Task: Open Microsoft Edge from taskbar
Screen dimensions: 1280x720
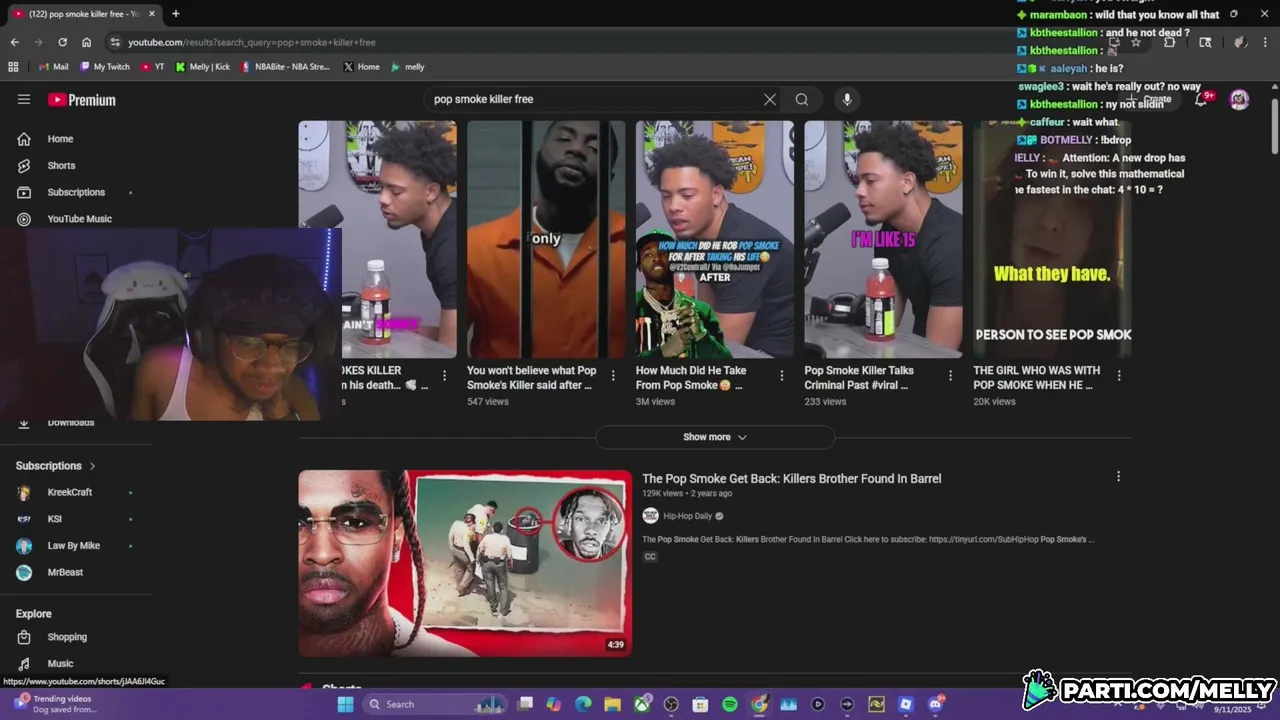Action: click(583, 704)
